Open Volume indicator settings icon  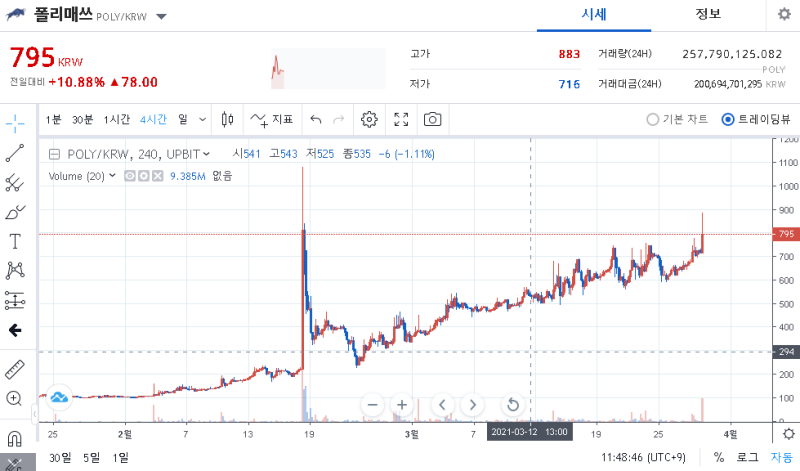point(144,176)
